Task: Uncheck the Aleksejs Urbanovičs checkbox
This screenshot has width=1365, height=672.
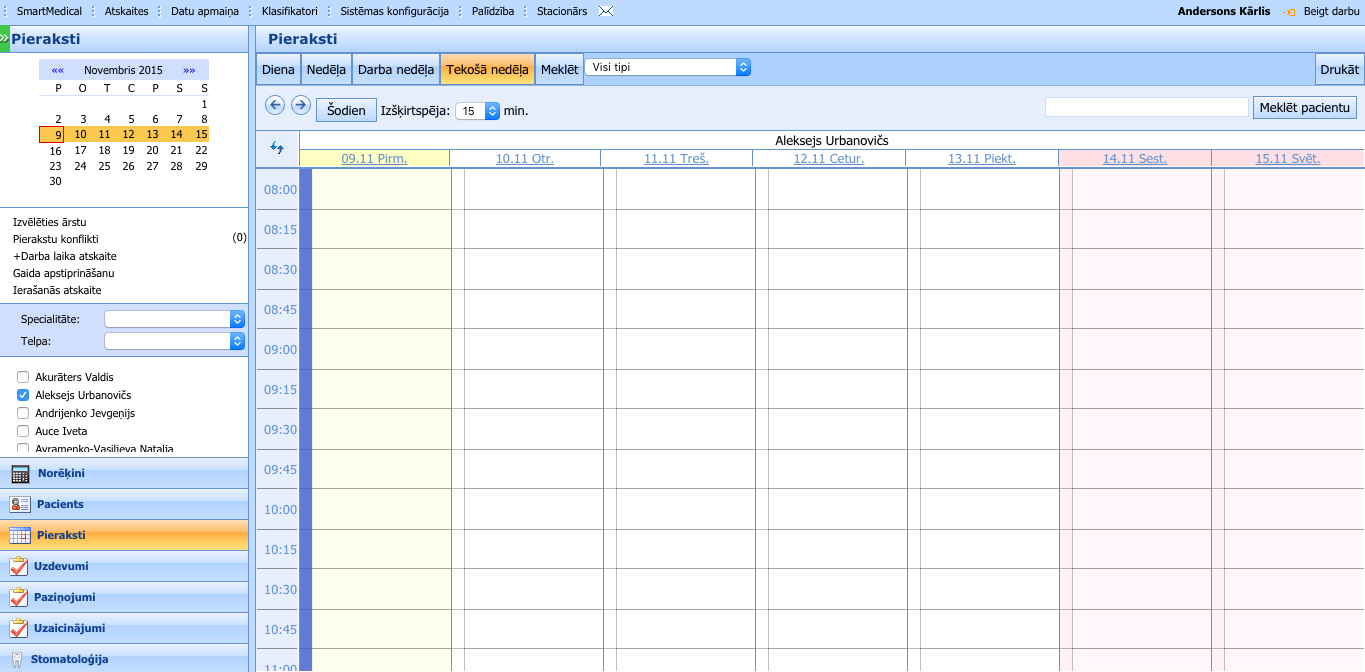Action: point(23,395)
